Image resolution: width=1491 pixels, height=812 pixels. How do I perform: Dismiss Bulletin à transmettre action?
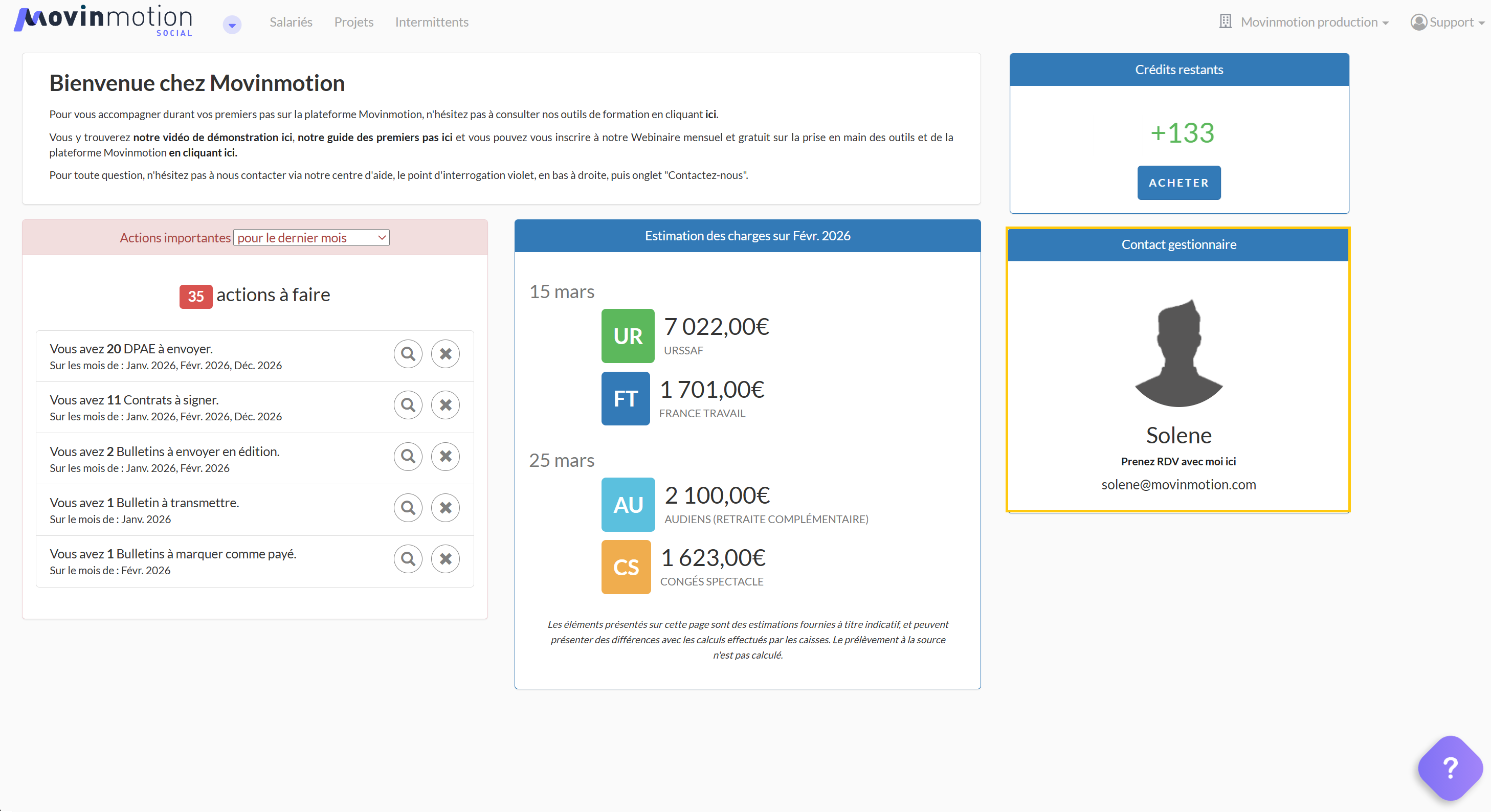pos(445,508)
